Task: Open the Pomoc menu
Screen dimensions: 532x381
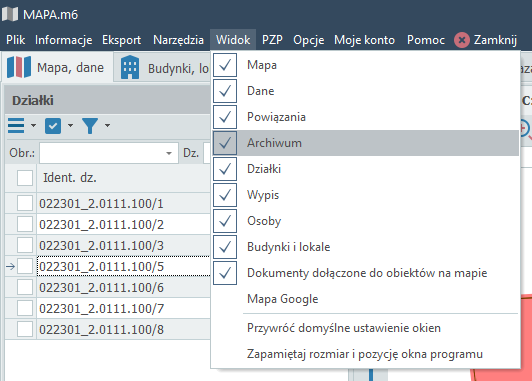Action: (x=425, y=40)
